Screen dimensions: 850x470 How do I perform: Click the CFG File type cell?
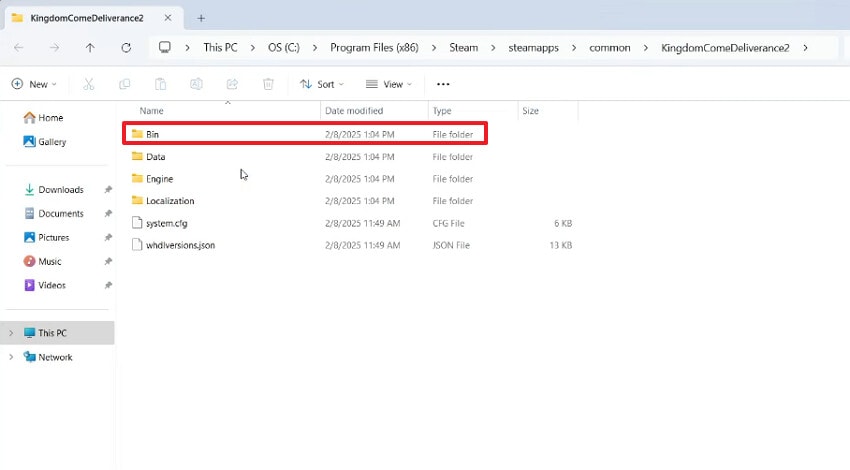click(x=448, y=223)
